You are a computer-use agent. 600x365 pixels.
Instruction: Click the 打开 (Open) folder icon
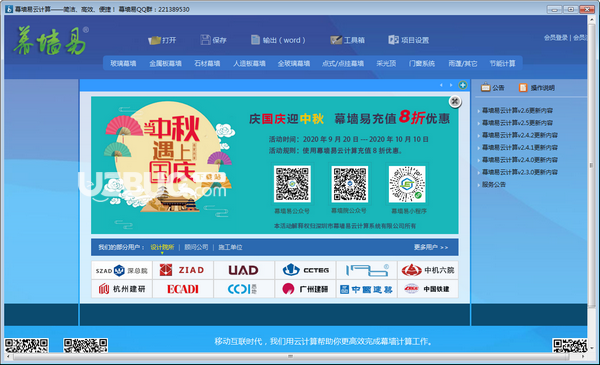(154, 40)
